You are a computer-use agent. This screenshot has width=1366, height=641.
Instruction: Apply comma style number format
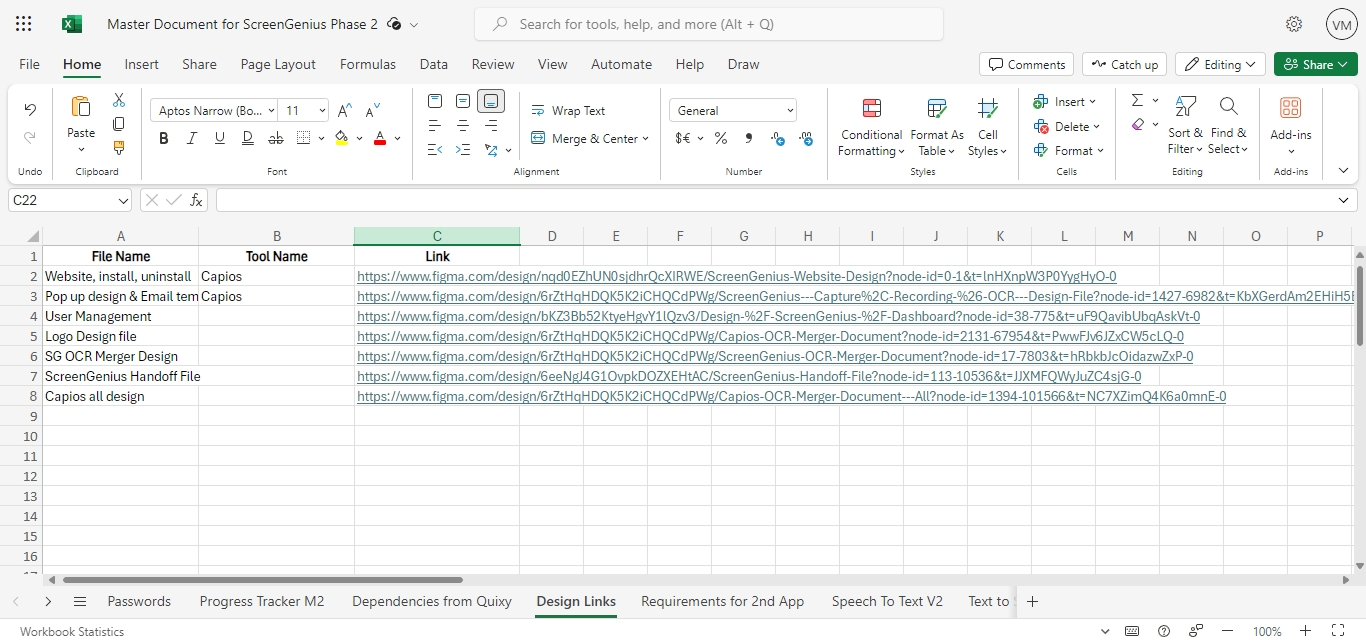[x=749, y=139]
